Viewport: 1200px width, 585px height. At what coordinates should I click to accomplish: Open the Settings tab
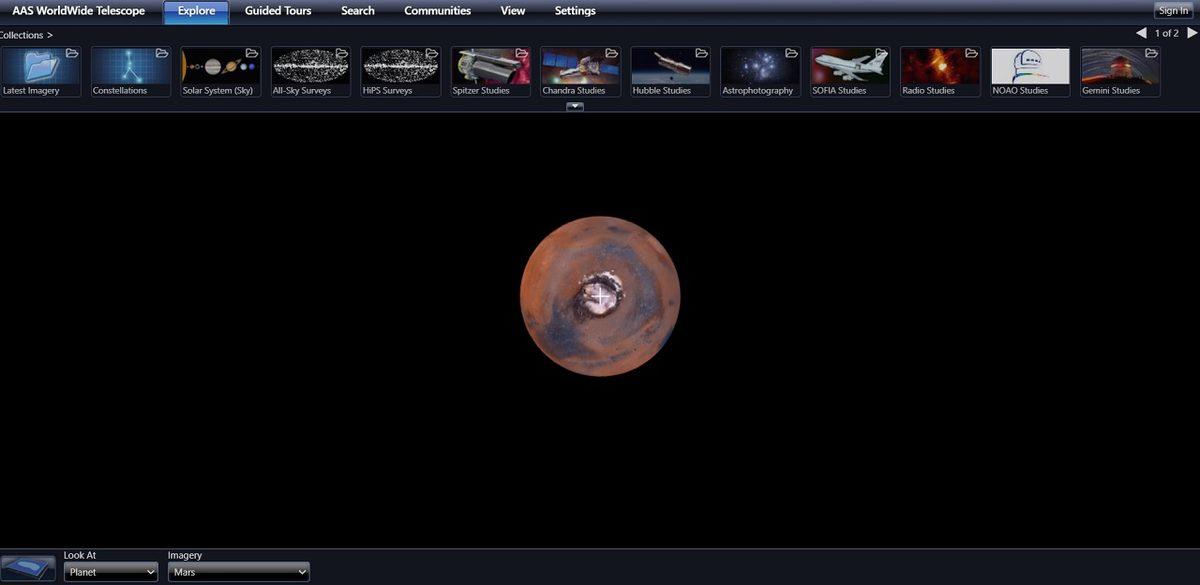[575, 11]
